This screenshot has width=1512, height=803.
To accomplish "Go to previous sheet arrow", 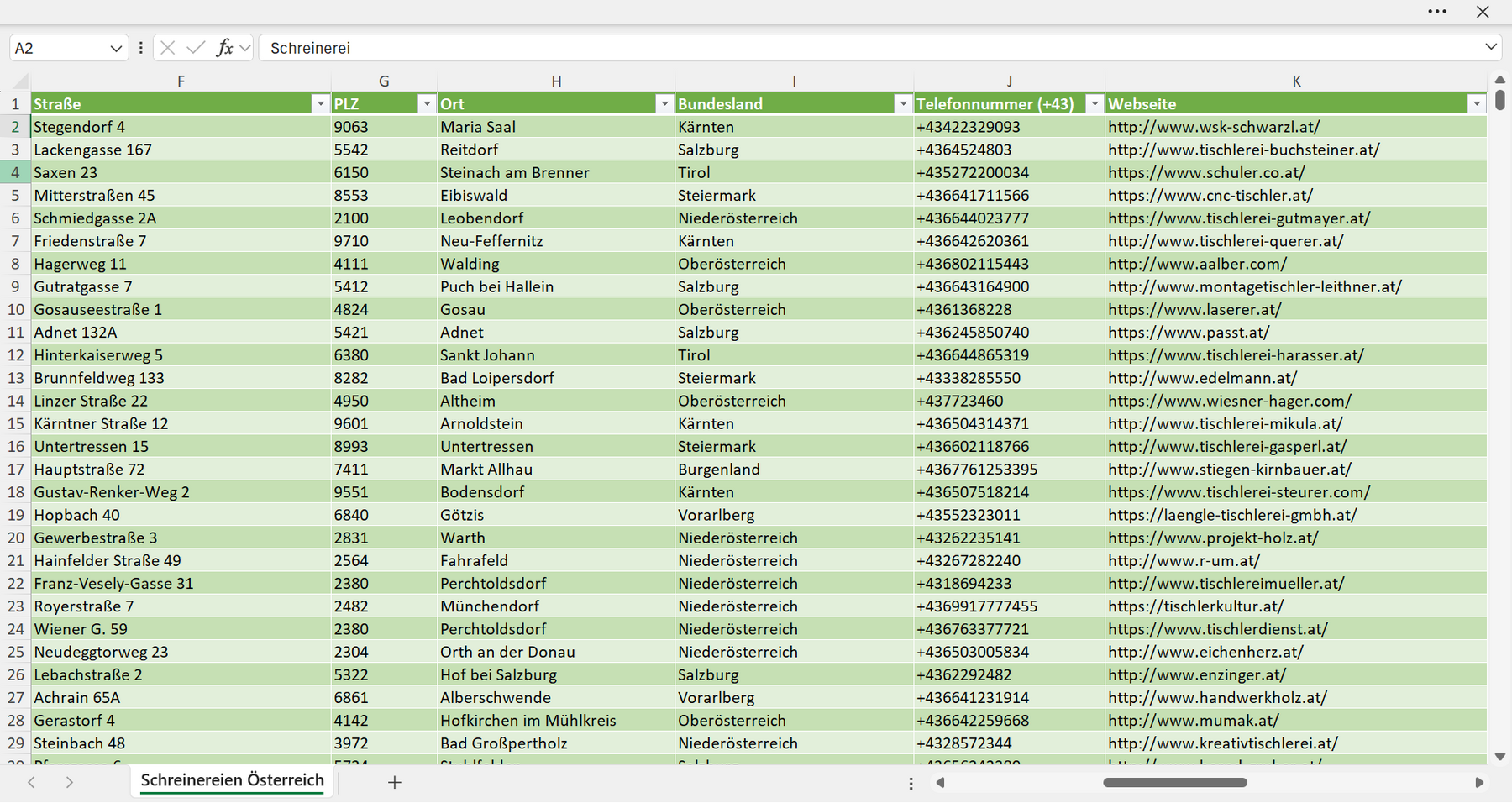I will click(x=32, y=782).
